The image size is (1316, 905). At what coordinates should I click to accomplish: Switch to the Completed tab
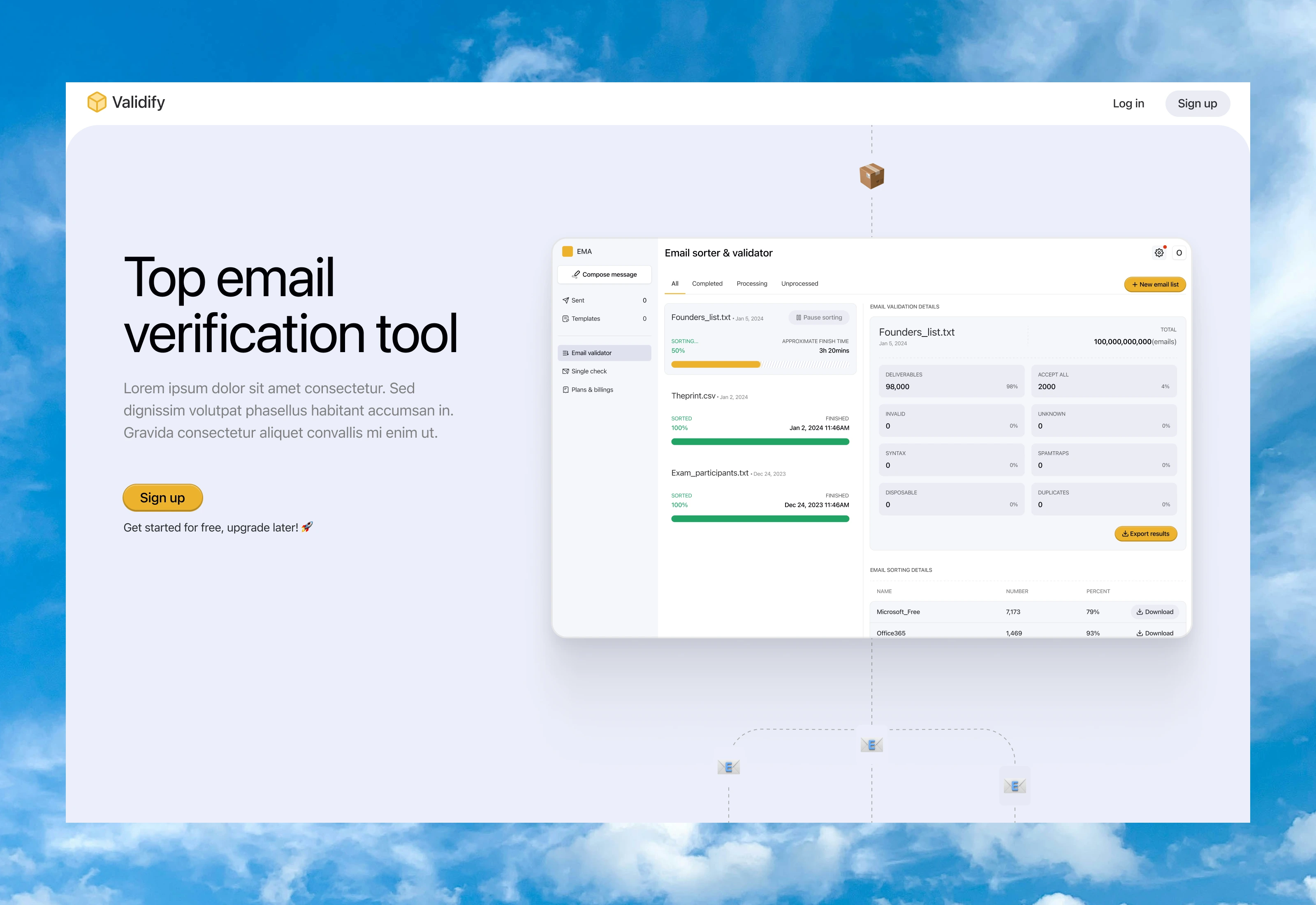707,283
